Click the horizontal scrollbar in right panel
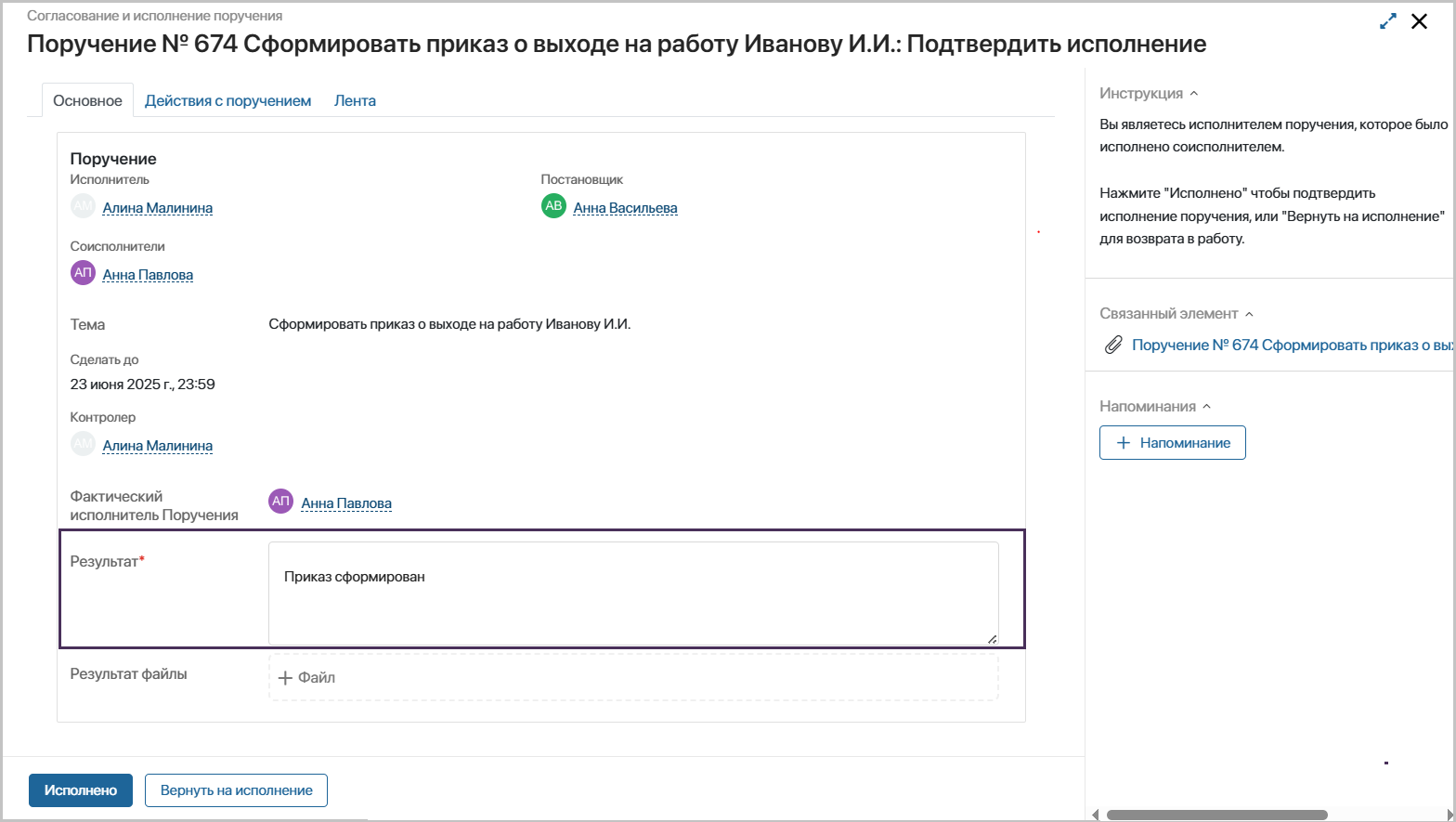Viewport: 1456px width, 822px height. (1216, 815)
